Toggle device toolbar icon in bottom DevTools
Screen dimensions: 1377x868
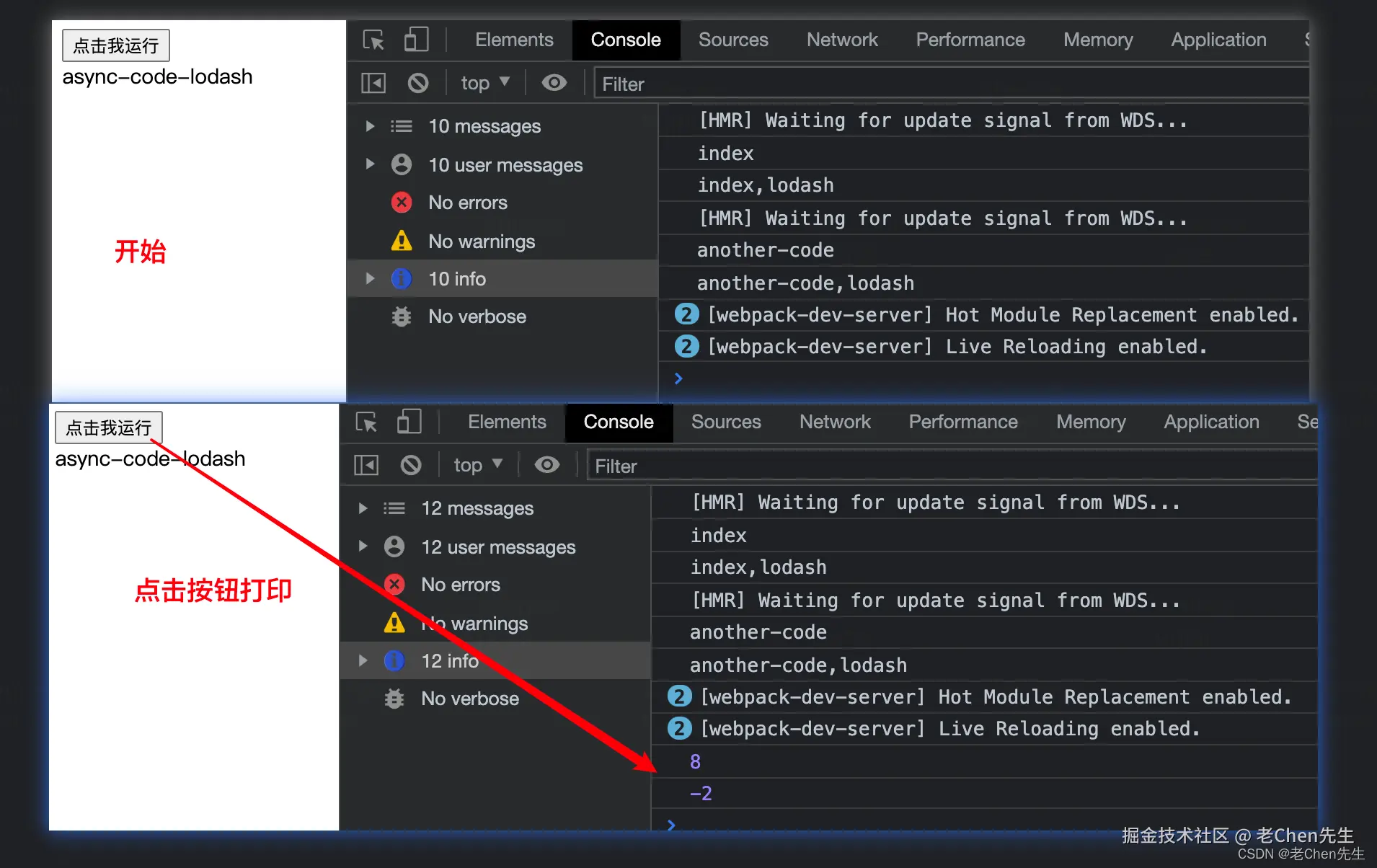pos(409,422)
